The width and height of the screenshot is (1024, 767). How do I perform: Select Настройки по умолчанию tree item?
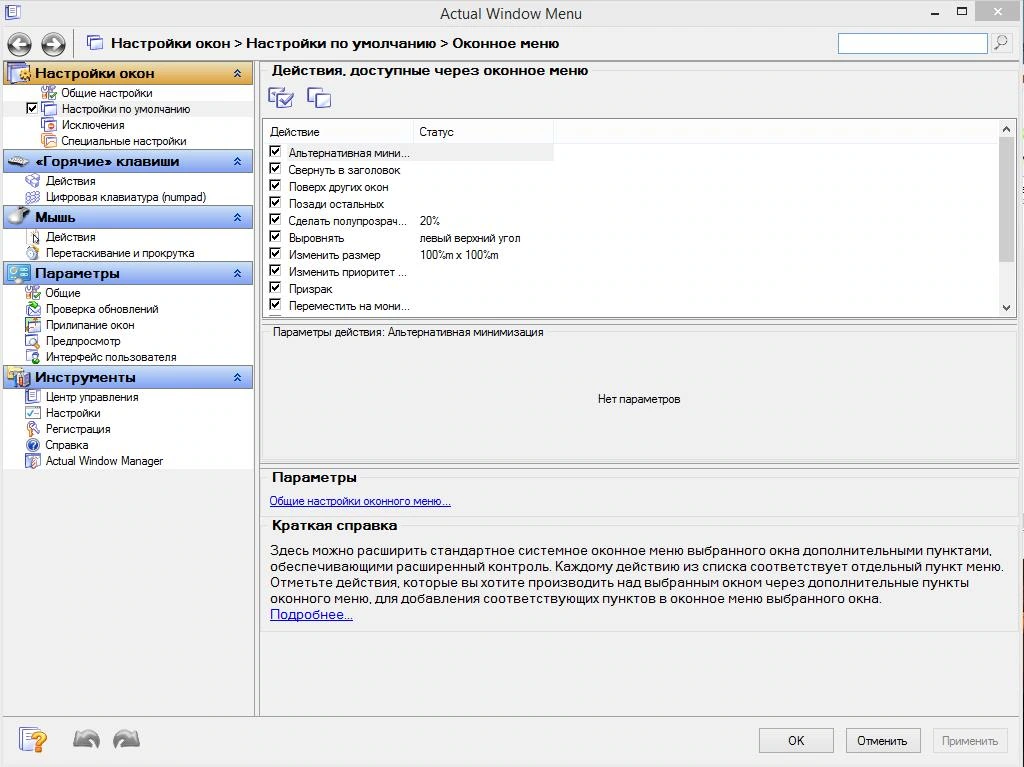coord(125,109)
